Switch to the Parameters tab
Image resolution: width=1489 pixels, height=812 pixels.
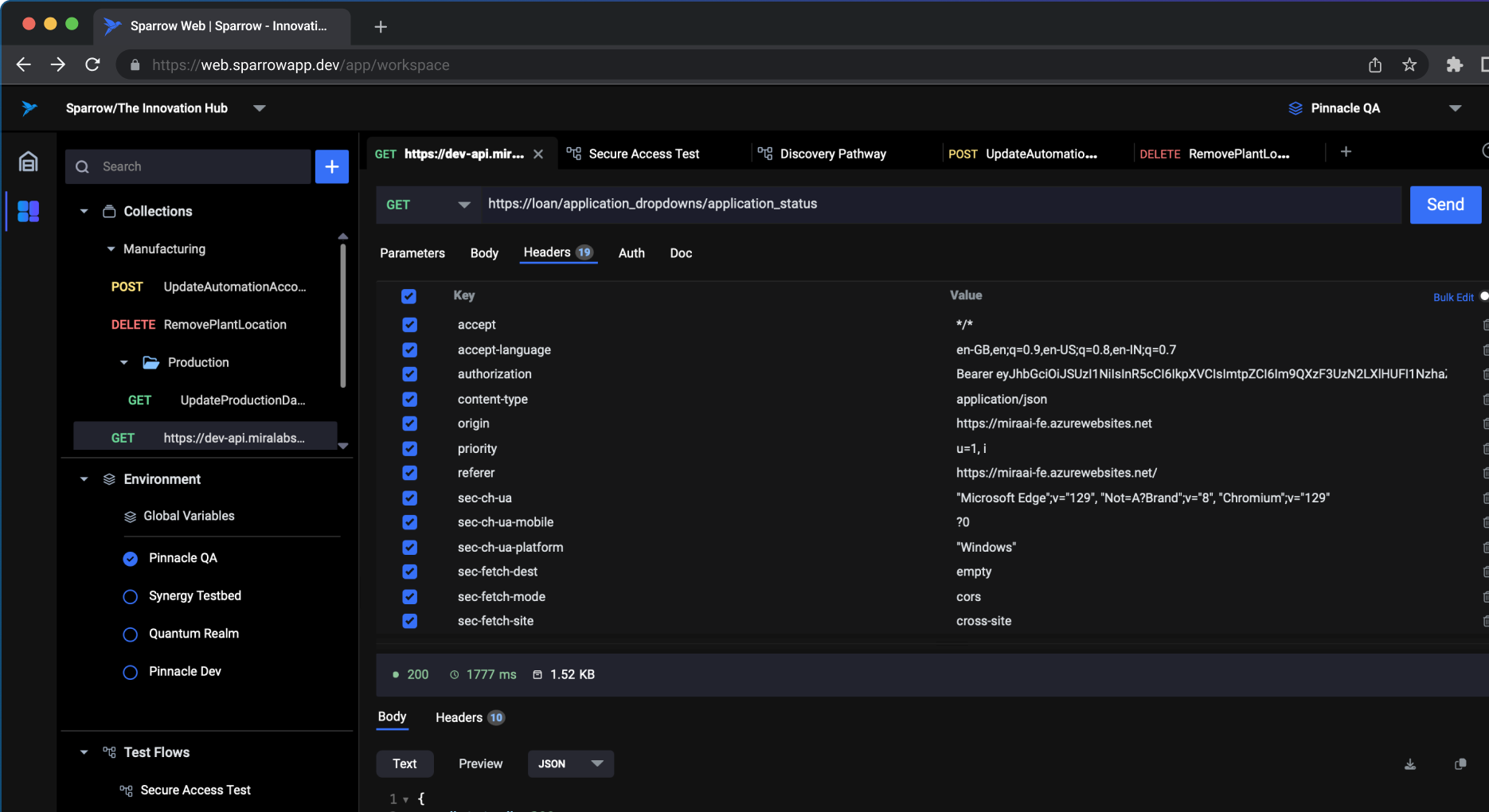coord(412,253)
